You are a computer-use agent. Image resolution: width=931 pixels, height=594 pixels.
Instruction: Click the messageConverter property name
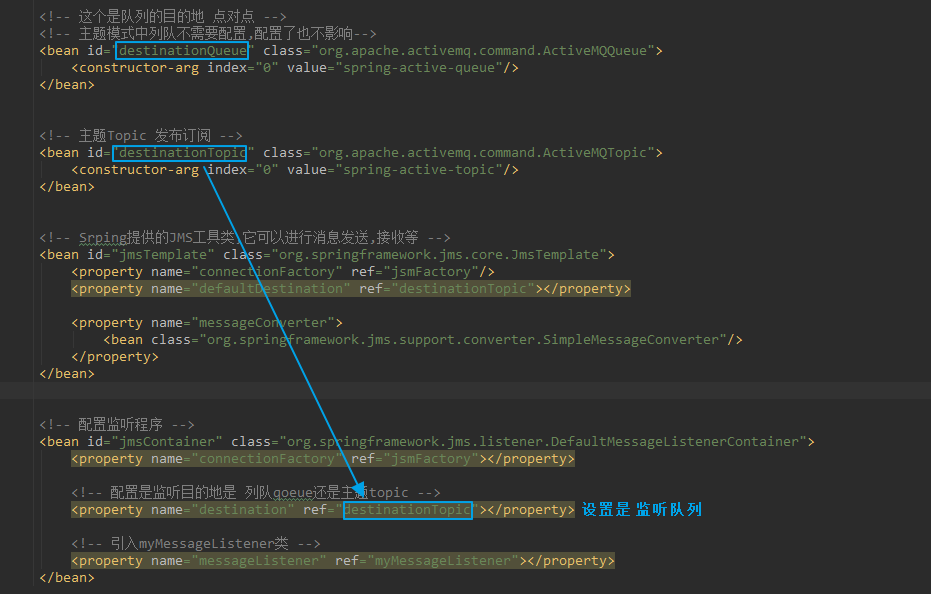coord(262,323)
